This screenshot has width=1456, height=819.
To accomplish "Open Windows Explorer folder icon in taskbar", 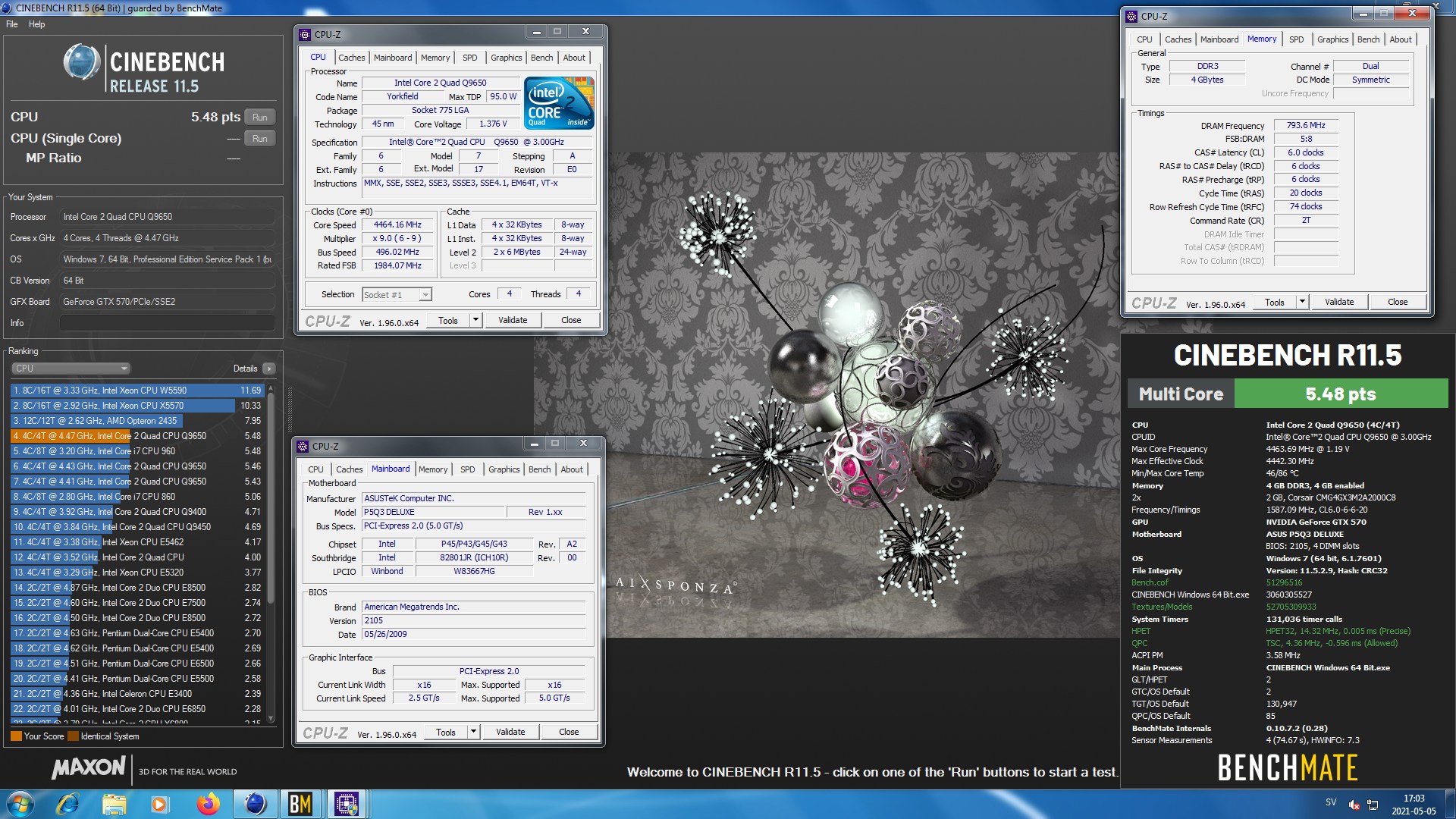I will point(114,804).
